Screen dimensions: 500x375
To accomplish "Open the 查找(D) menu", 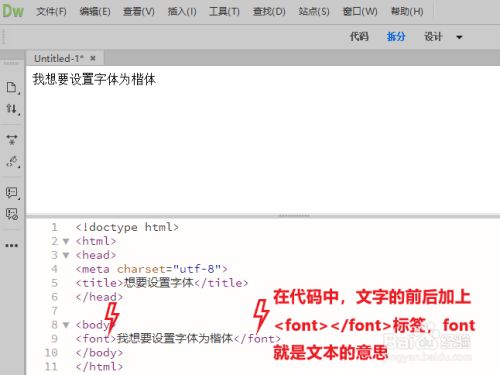I will tap(269, 12).
